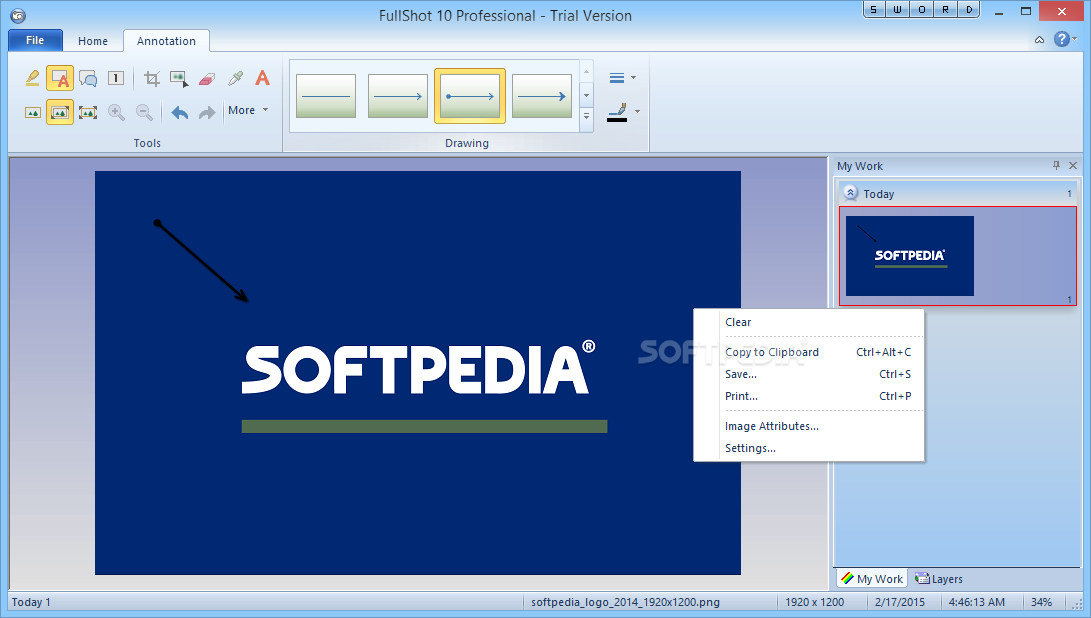1091x618 pixels.
Task: Click the W capture button in title bar
Action: point(898,10)
